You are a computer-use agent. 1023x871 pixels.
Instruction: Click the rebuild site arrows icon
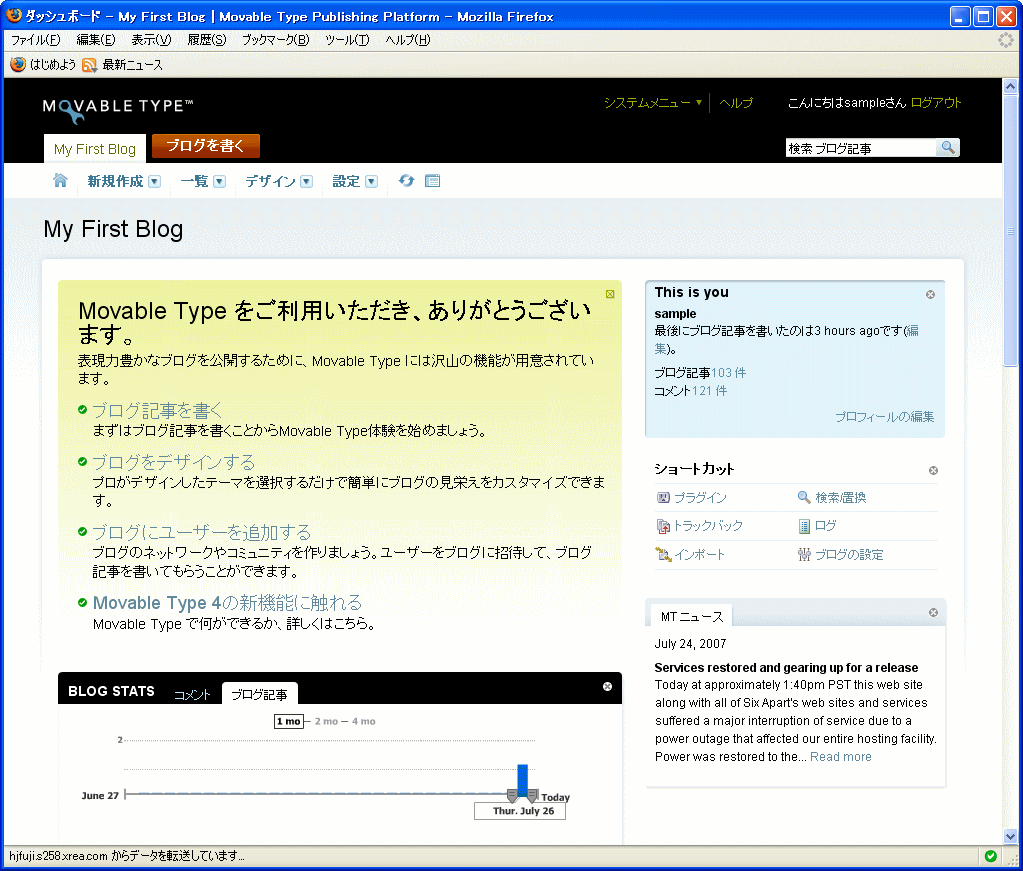(406, 181)
